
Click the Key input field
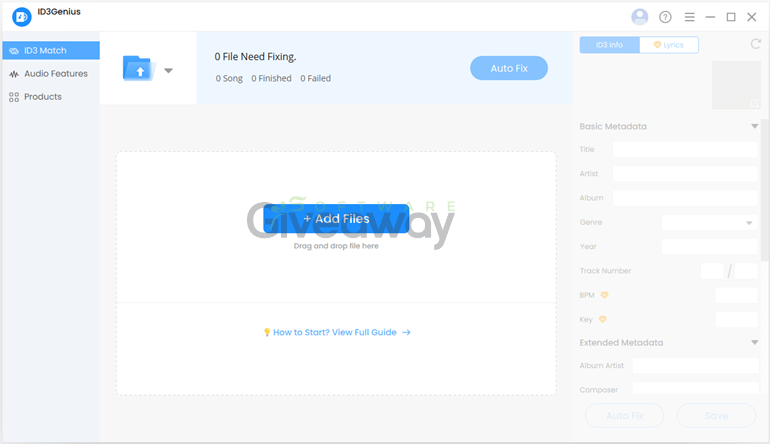tap(736, 320)
